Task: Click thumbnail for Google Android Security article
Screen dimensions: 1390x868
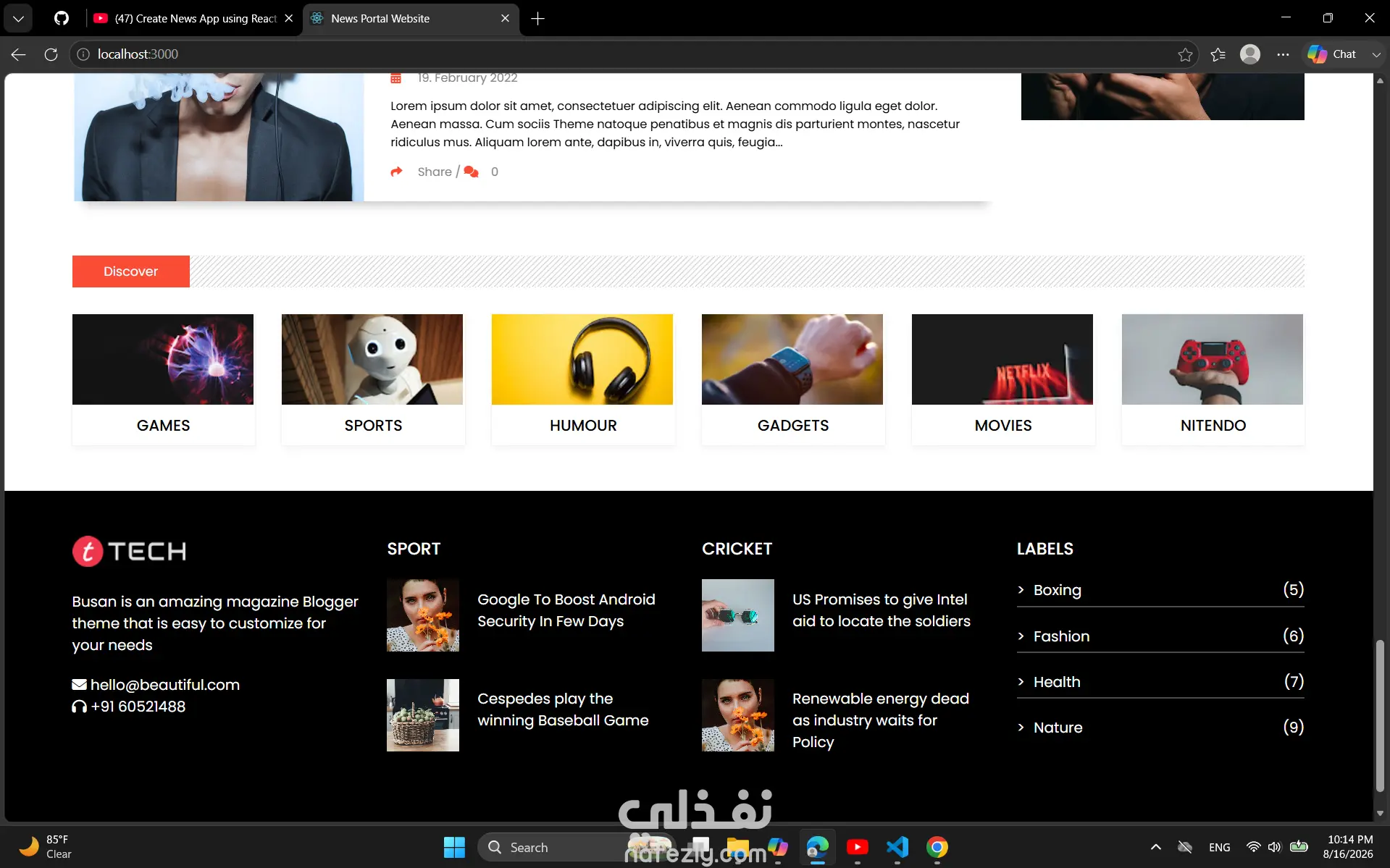Action: coord(423,615)
